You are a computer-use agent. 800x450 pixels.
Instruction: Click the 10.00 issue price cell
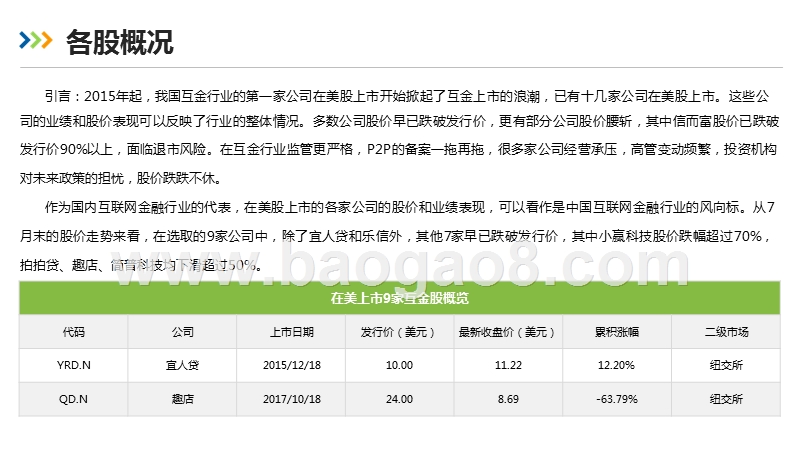399,365
